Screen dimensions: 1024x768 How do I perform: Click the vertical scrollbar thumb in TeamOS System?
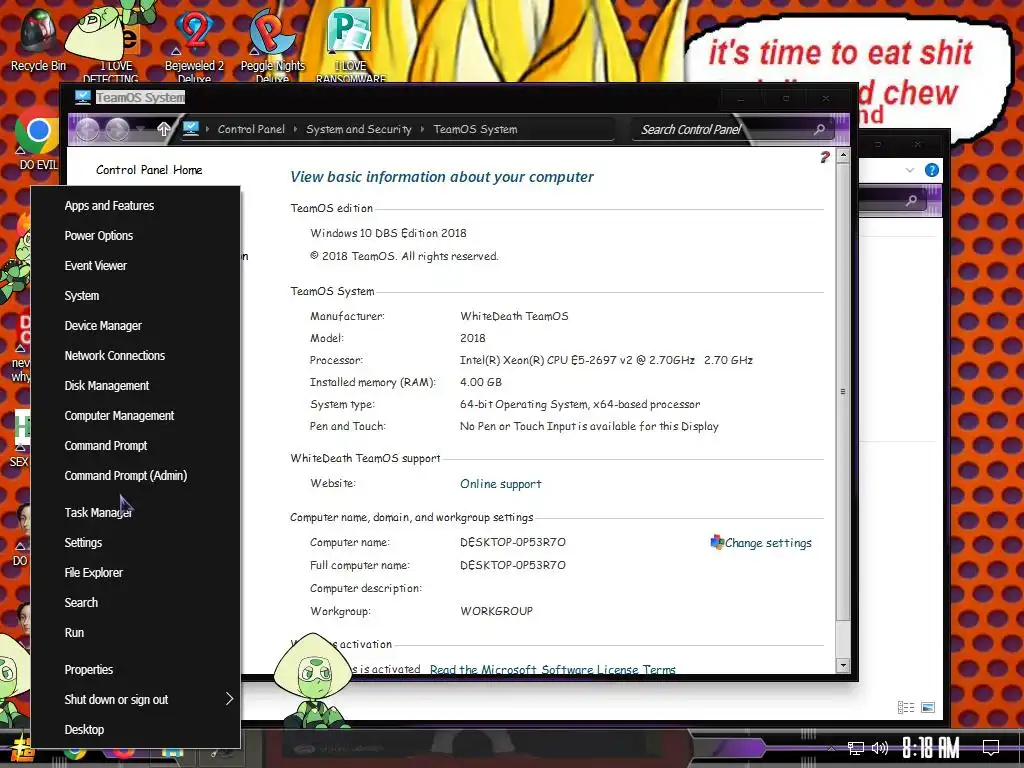coord(843,391)
